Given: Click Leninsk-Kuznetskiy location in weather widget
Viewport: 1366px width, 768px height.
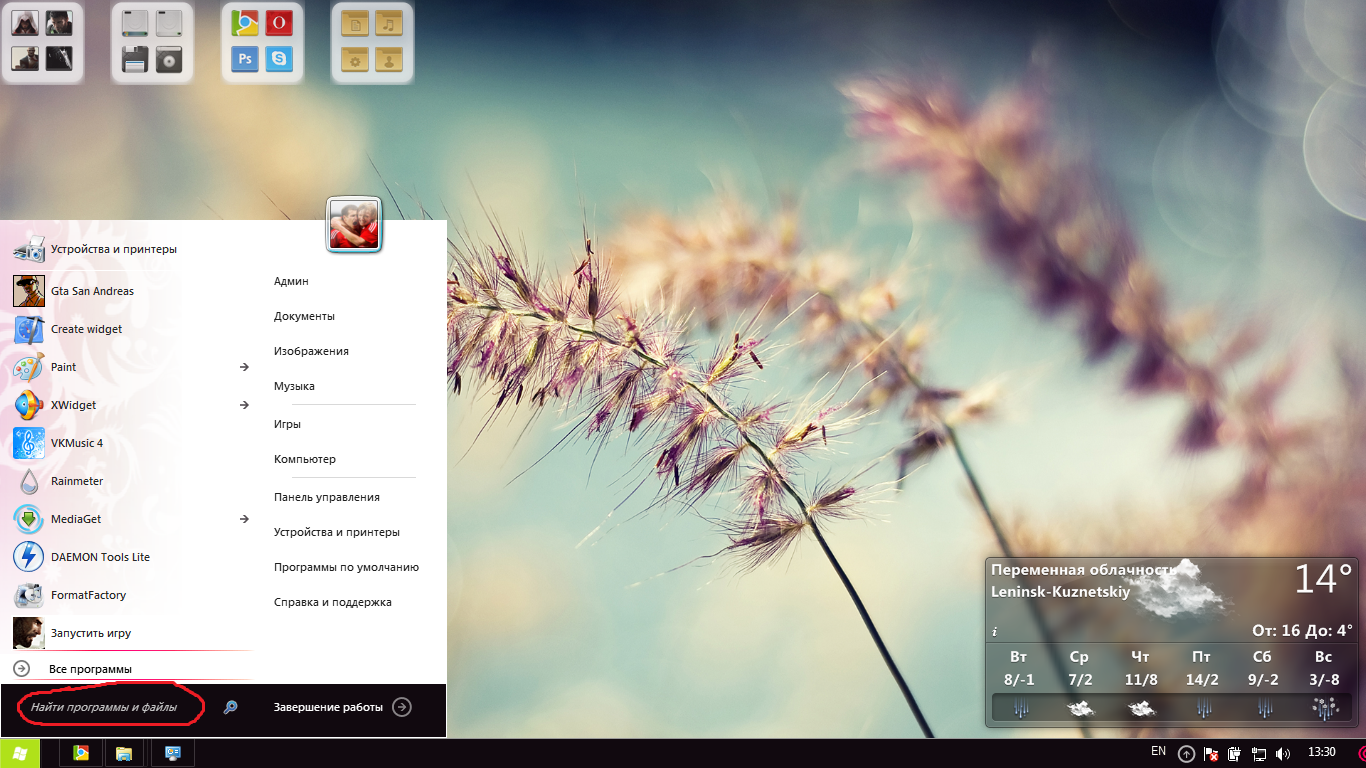Looking at the screenshot, I should pos(1060,591).
